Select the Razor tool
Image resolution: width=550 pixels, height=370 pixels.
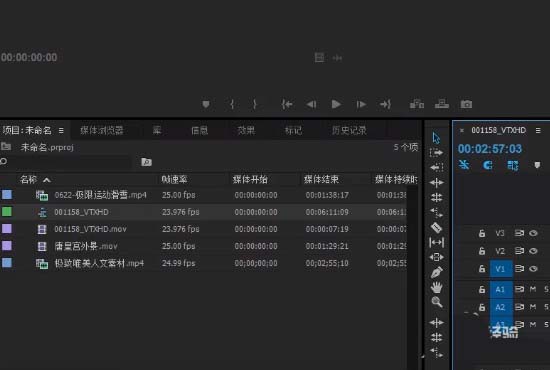[436, 227]
